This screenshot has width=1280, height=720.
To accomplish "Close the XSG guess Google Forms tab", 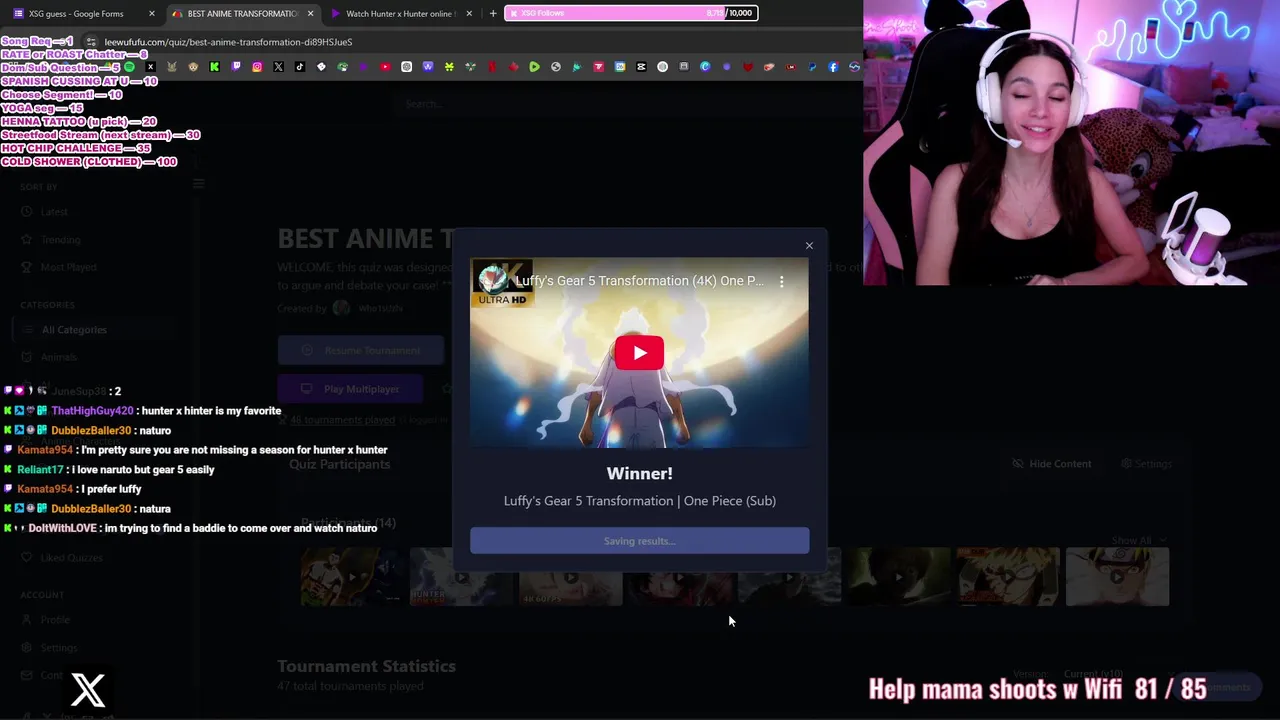I will click(x=152, y=13).
